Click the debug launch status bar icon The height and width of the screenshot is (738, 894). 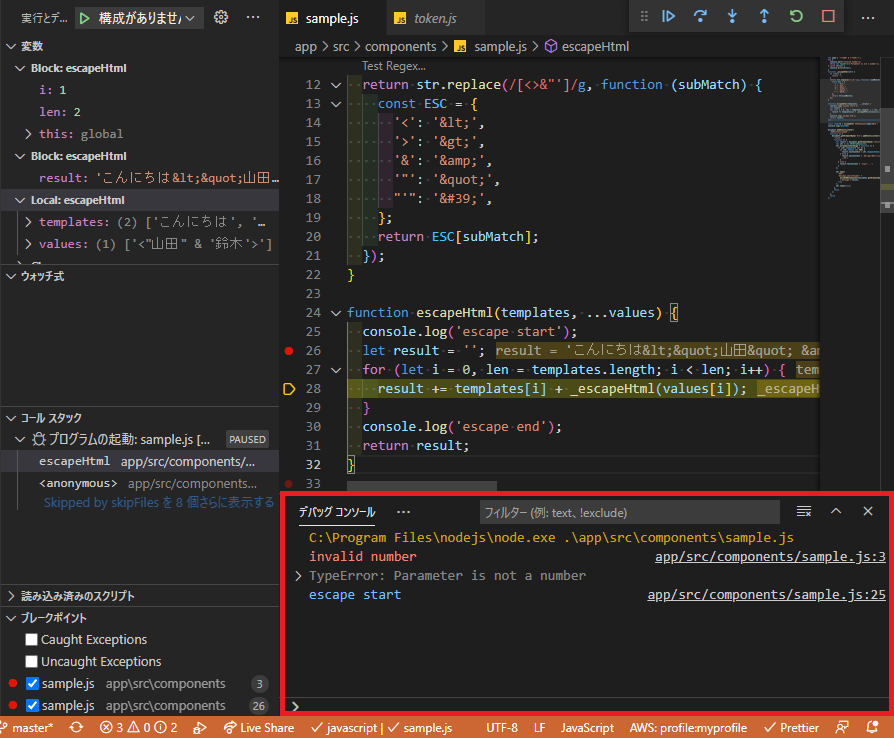(200, 728)
